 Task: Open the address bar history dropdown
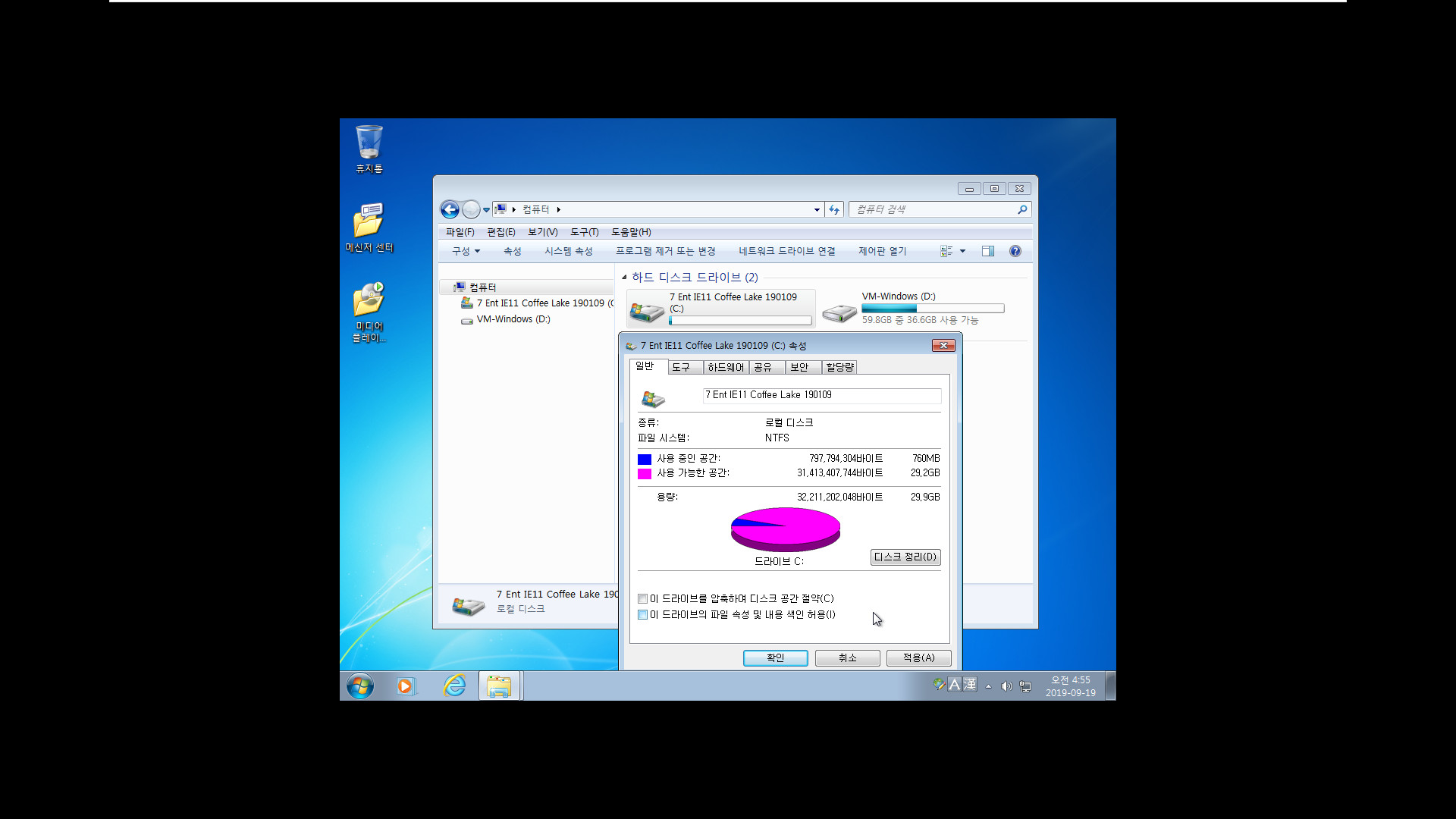(x=817, y=209)
